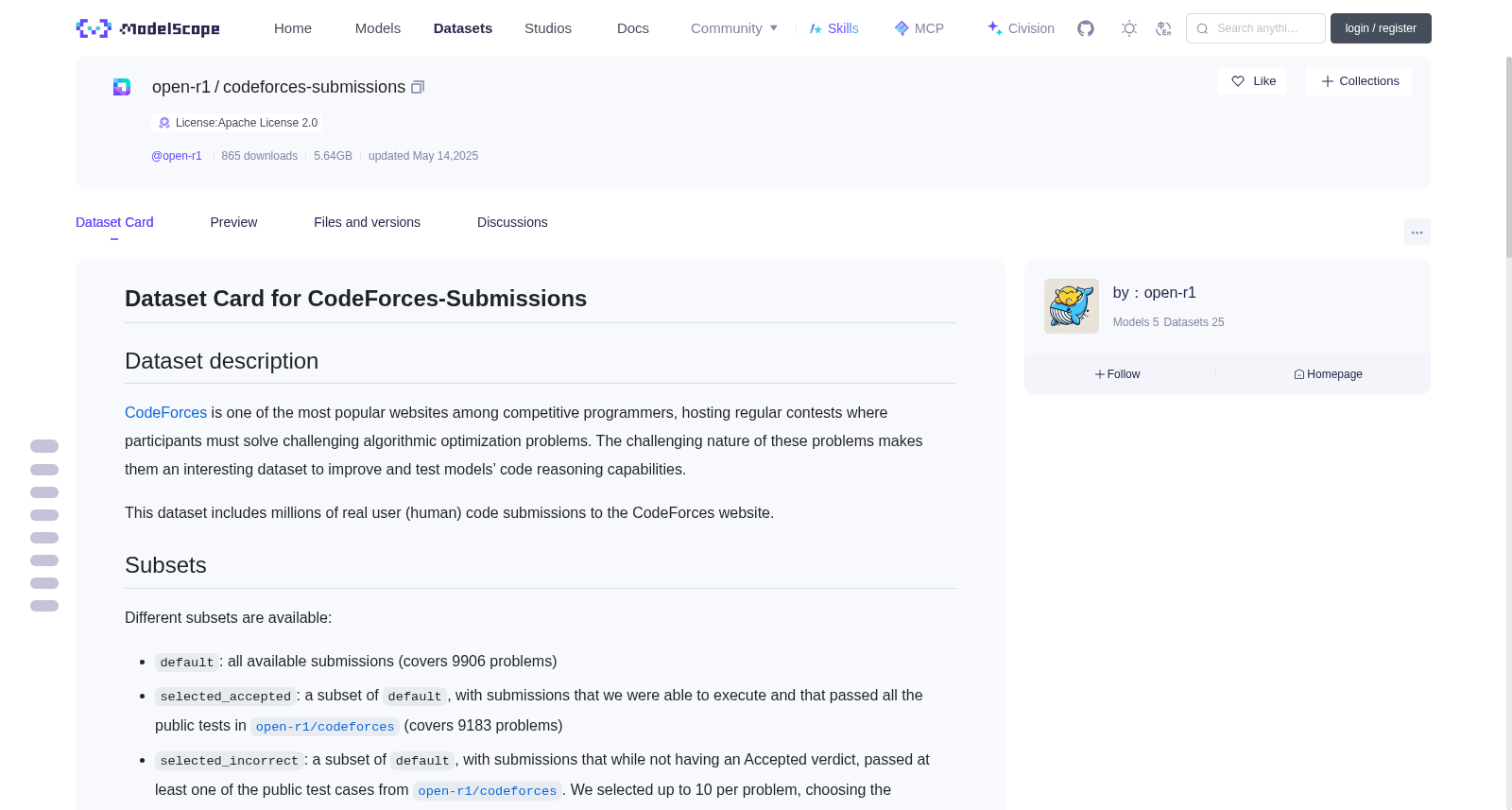Viewport: 1512px width, 810px height.
Task: Open the Models section
Action: (378, 28)
